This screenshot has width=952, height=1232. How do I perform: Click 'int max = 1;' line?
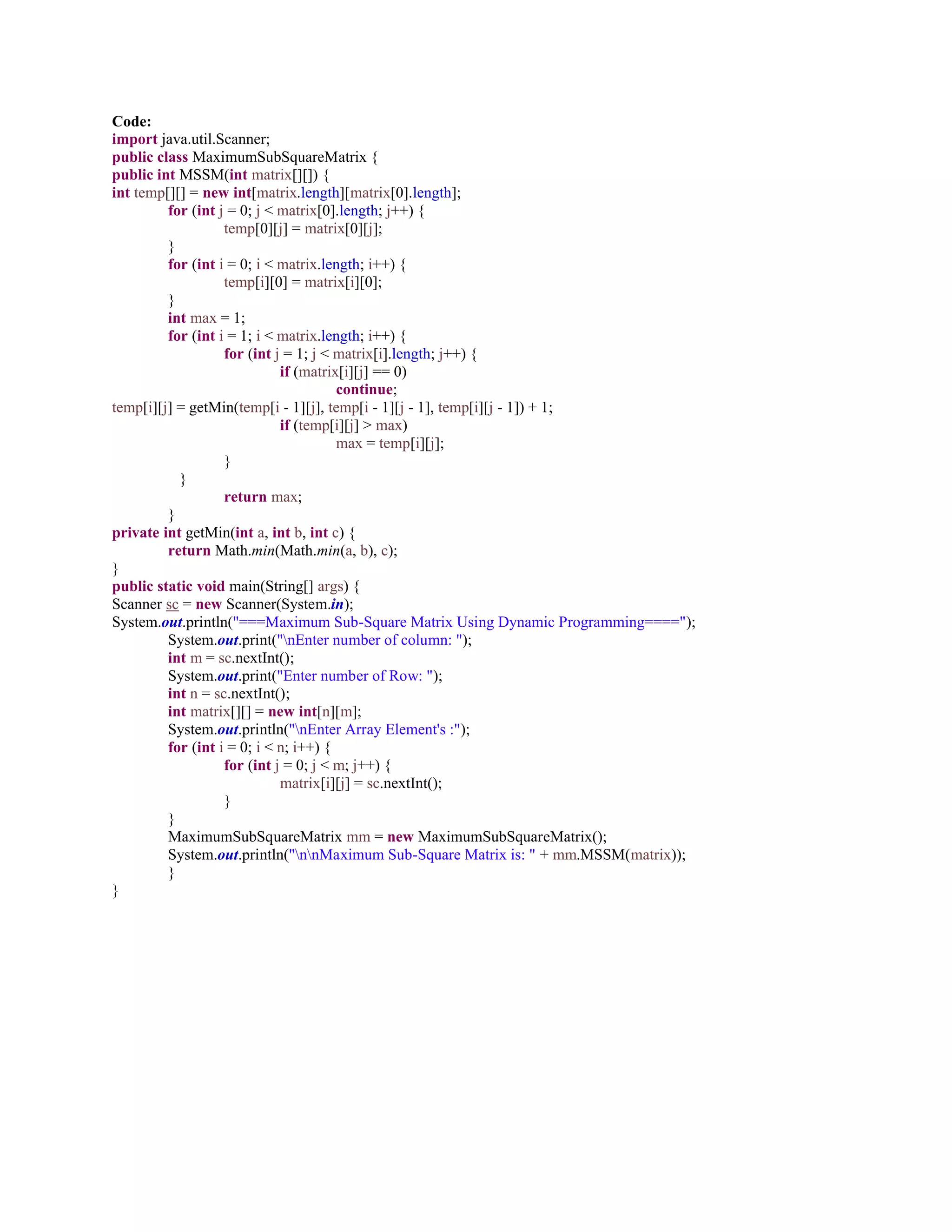[x=206, y=318]
